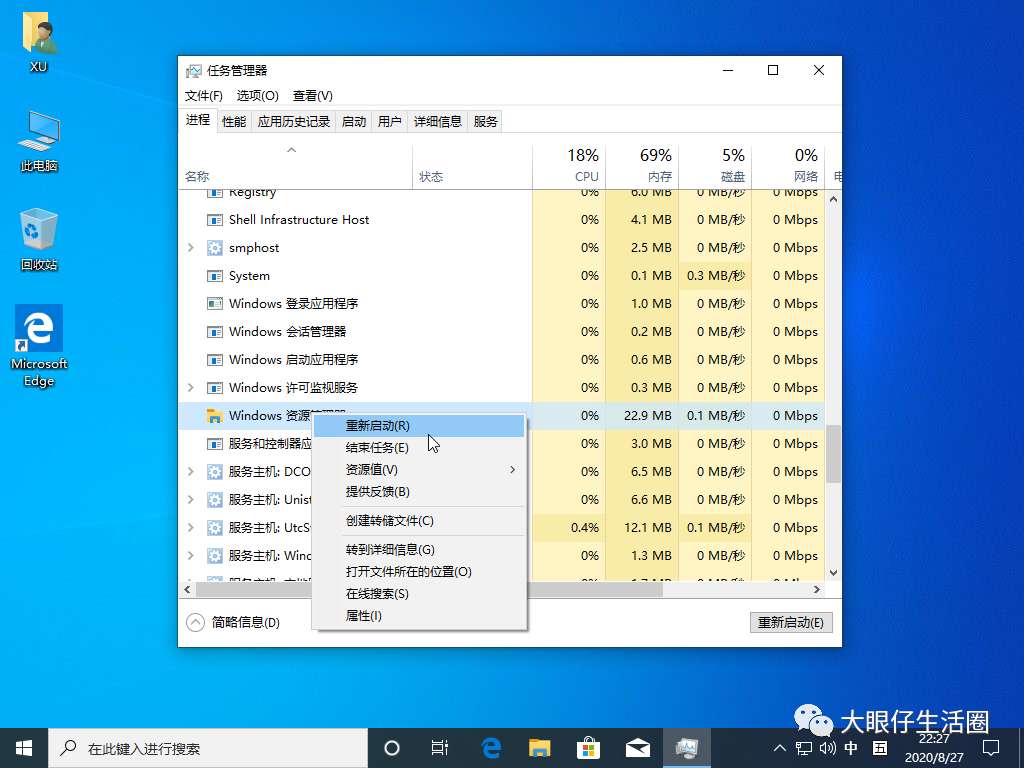Click the Windows 登录应用程序 process icon
The height and width of the screenshot is (768, 1024).
click(214, 303)
